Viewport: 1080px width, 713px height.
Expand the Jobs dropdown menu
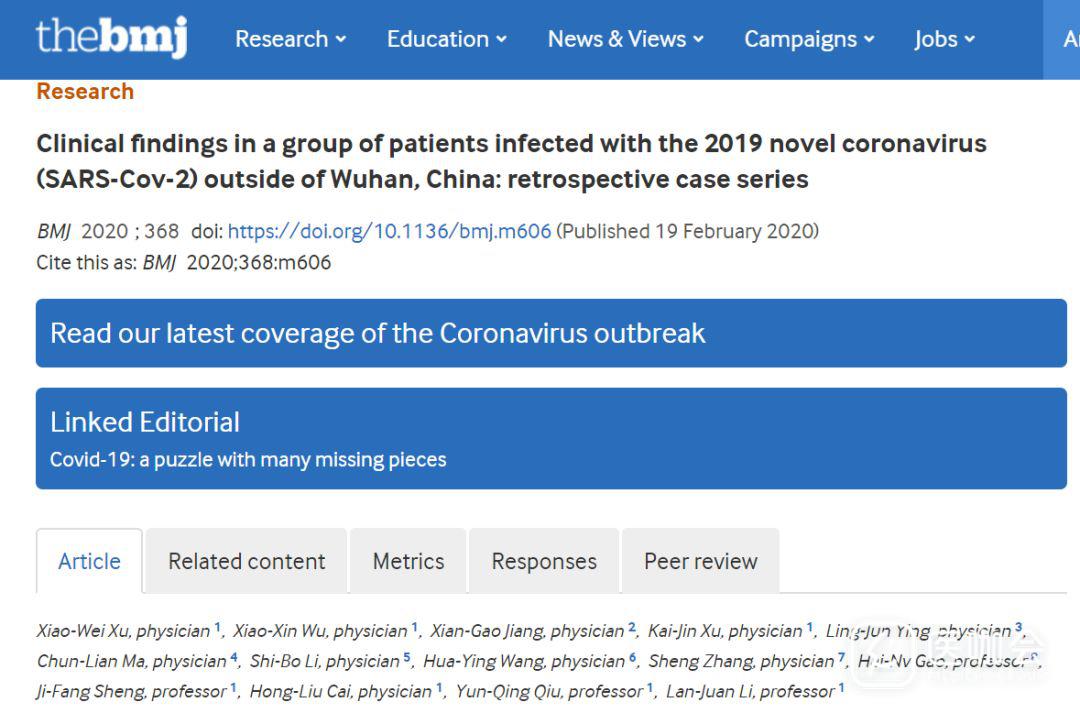pyautogui.click(x=944, y=39)
